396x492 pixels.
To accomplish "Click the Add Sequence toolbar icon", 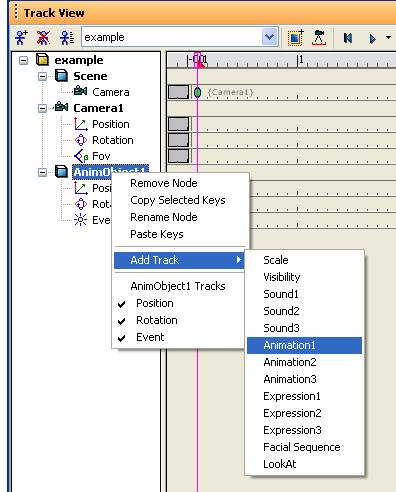I will click(21, 38).
